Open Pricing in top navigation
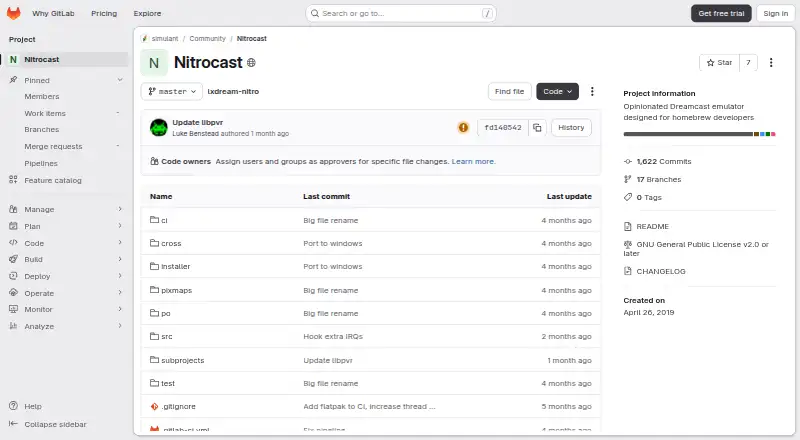Viewport: 800px width, 440px height. (x=104, y=13)
